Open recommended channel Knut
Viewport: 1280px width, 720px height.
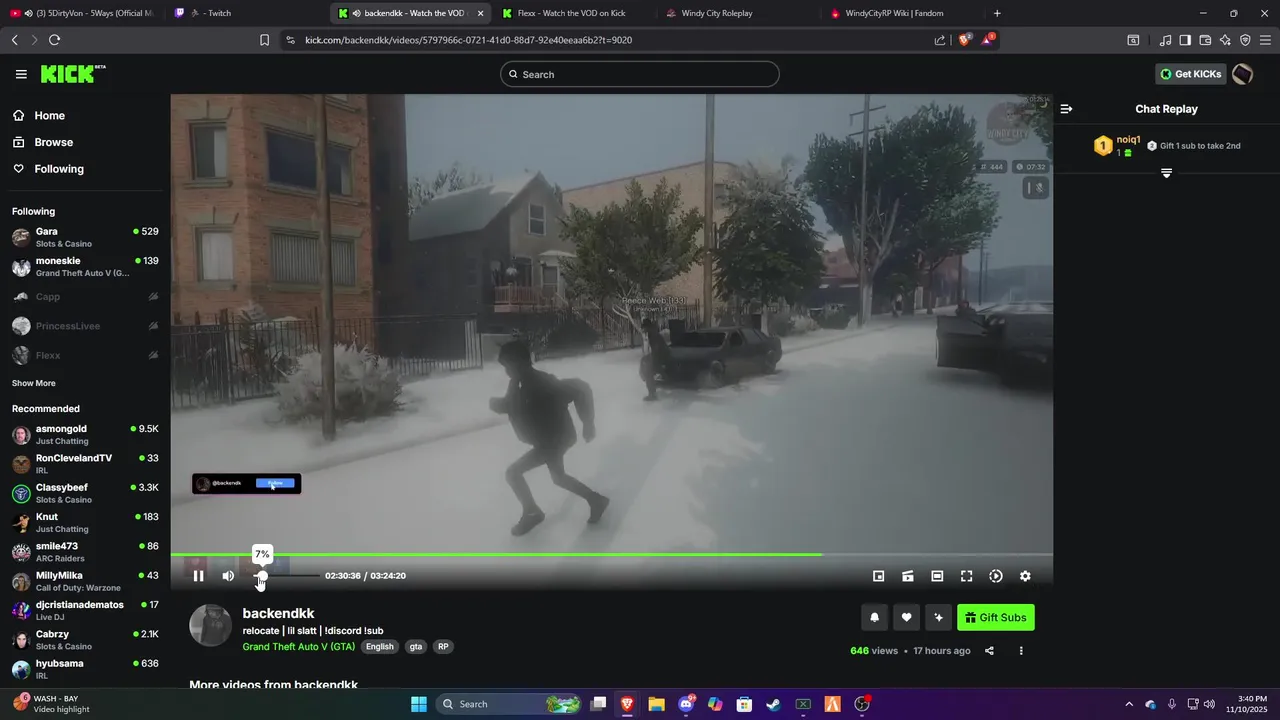coord(85,523)
